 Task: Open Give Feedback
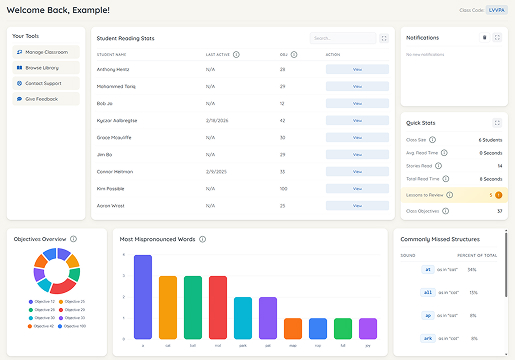pyautogui.click(x=46, y=99)
